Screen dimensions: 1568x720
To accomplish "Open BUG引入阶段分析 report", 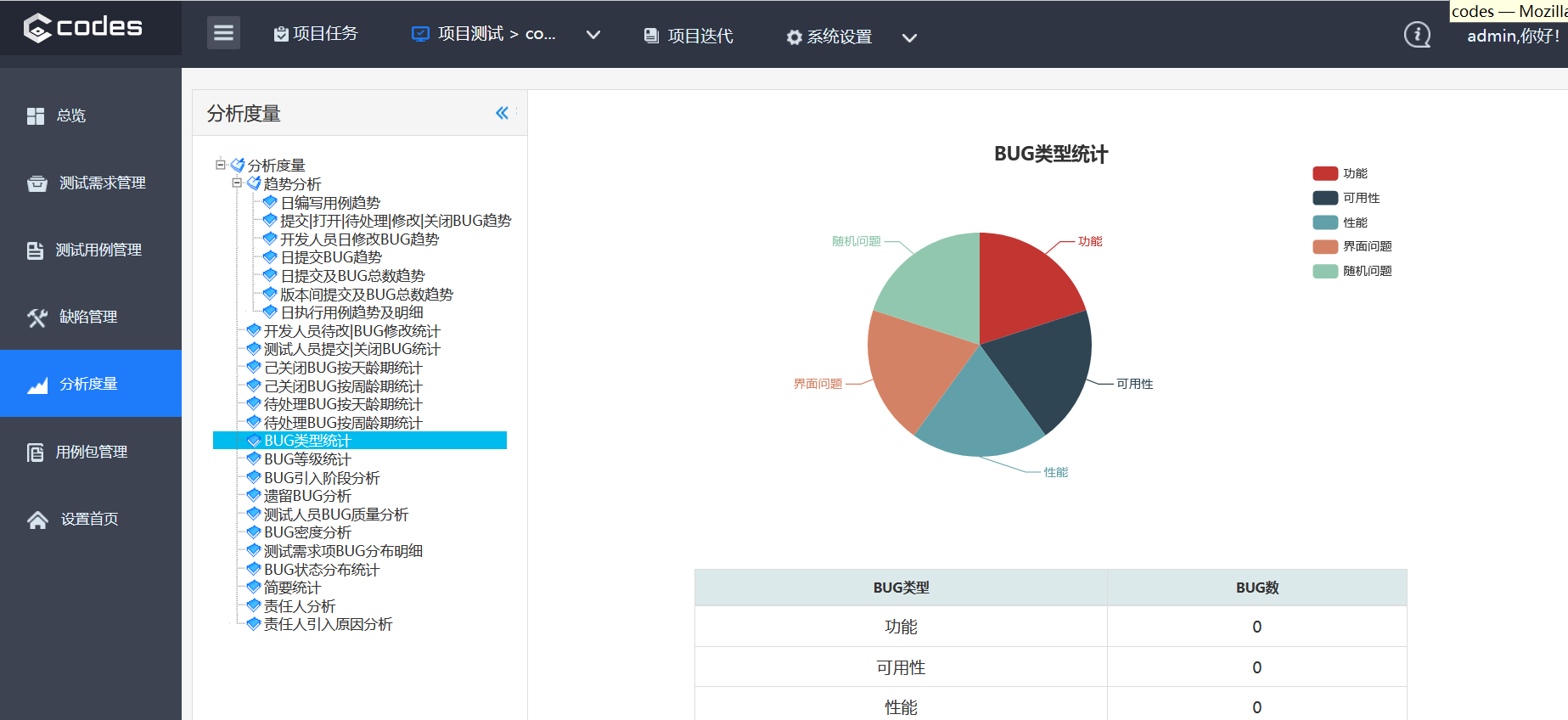I will pyautogui.click(x=322, y=478).
